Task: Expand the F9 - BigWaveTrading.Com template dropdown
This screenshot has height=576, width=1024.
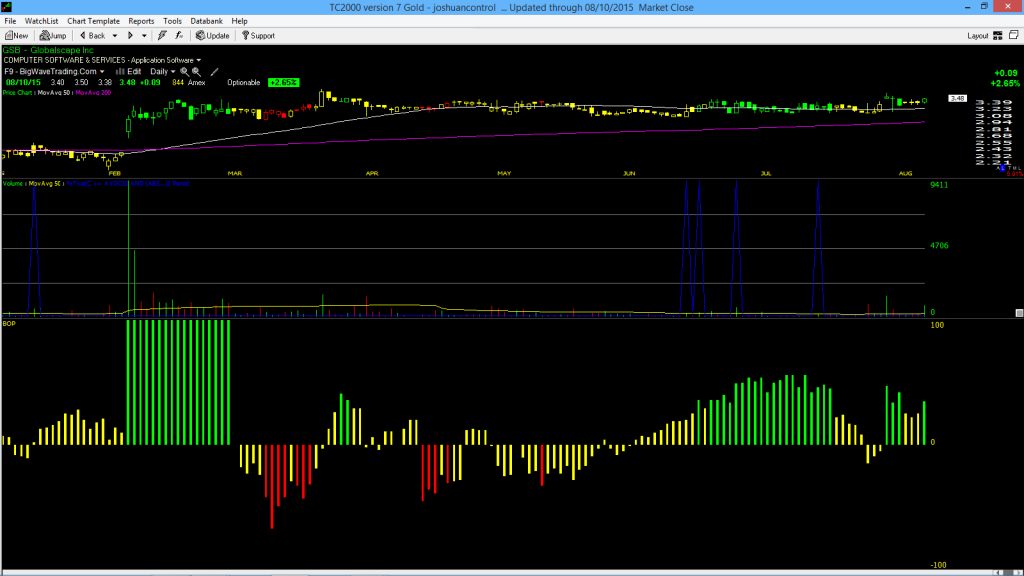Action: (54, 72)
